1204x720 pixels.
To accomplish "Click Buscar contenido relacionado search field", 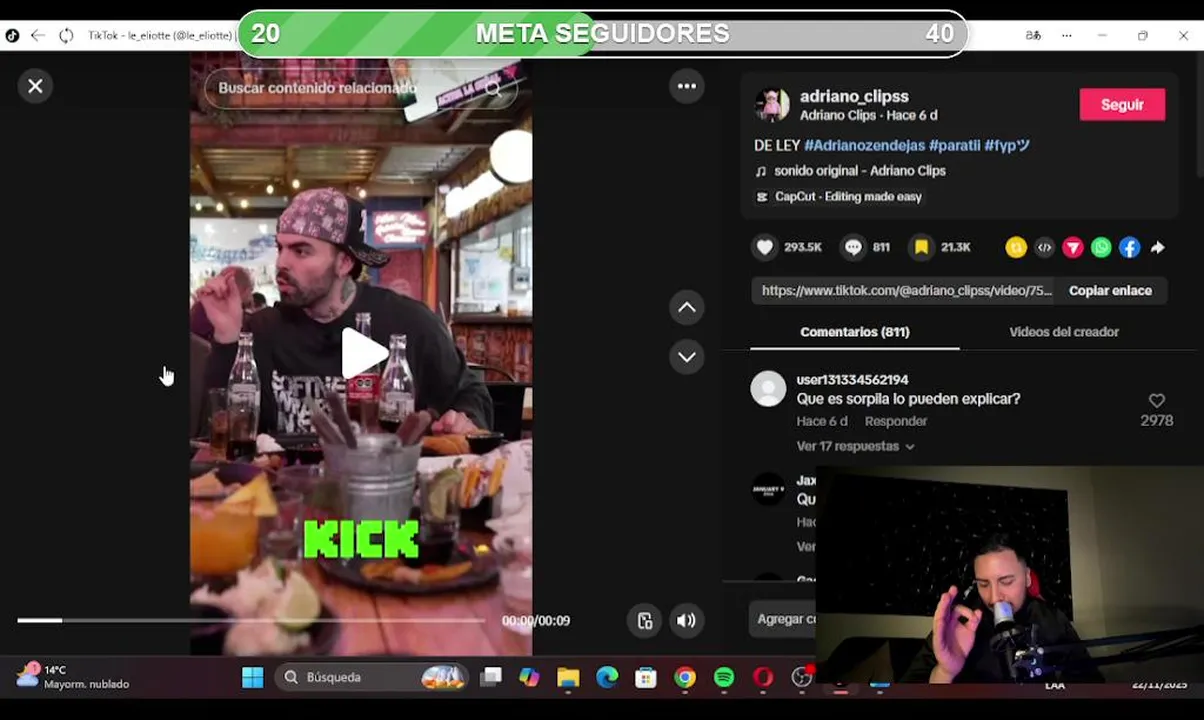I will coord(360,88).
